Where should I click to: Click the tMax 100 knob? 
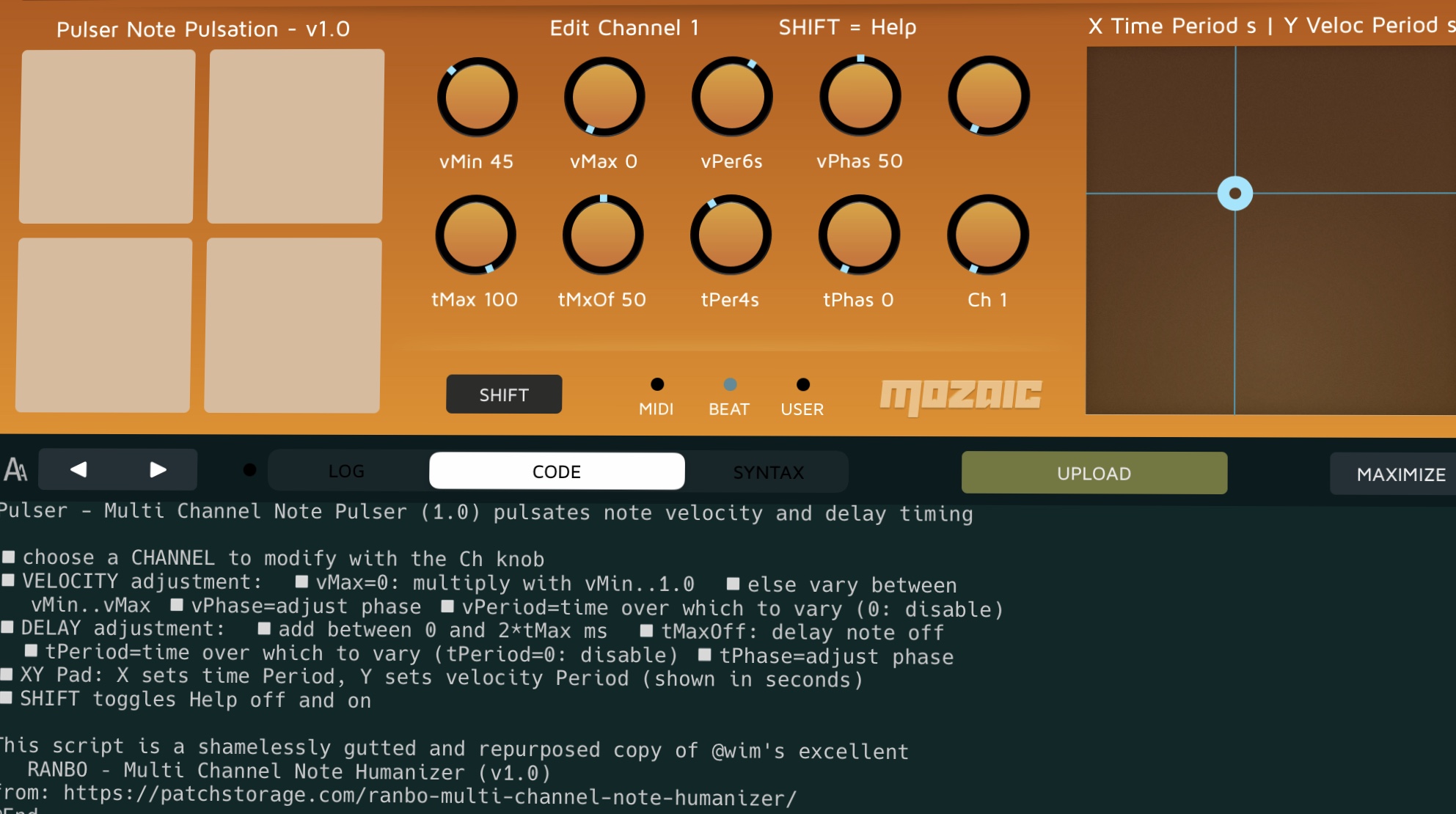tap(475, 235)
